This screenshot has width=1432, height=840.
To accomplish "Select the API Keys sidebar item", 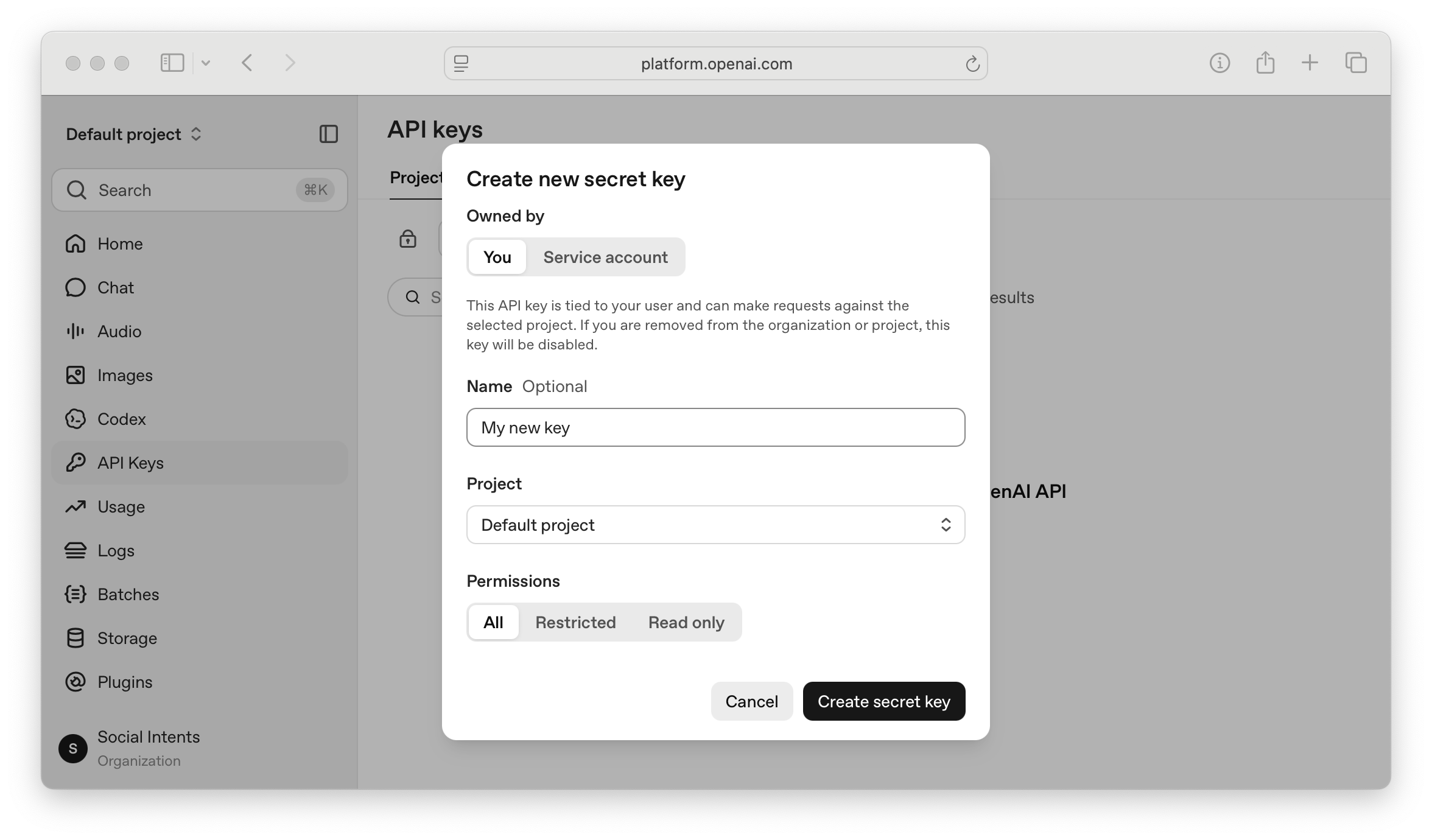I will 200,463.
